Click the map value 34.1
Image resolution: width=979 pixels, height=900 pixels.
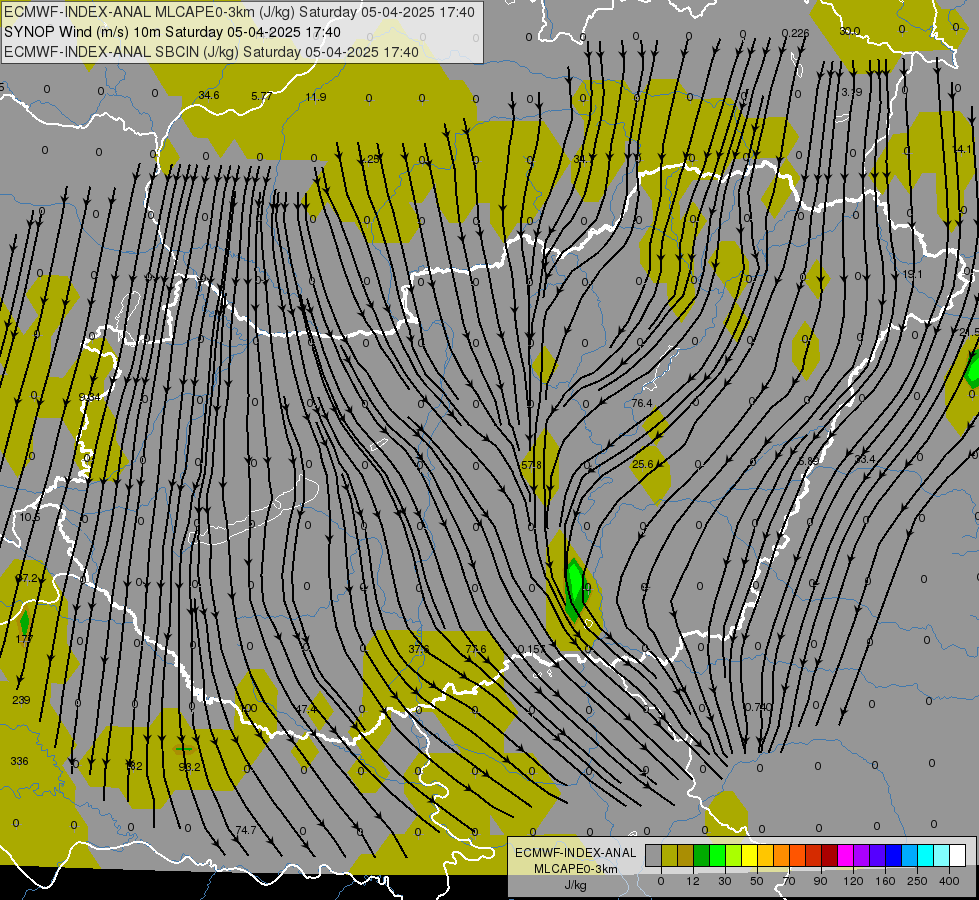tap(583, 159)
